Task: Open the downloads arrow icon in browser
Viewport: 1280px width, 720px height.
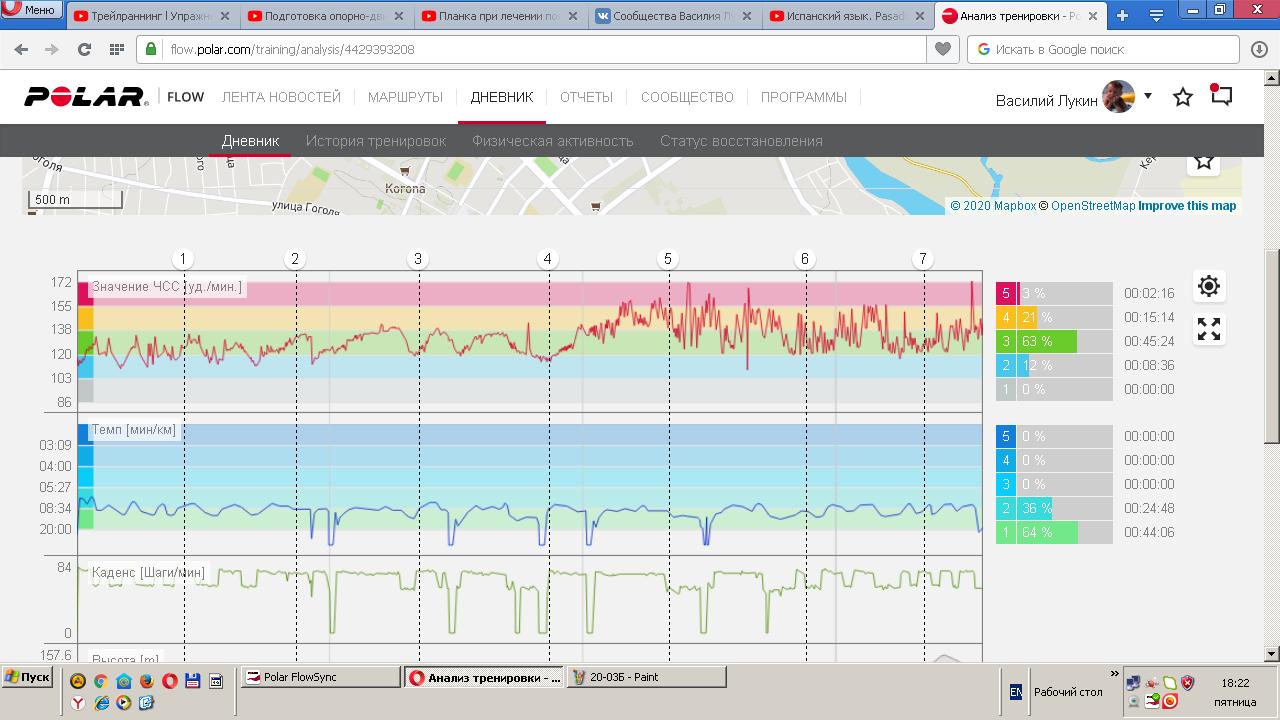Action: pos(1258,49)
